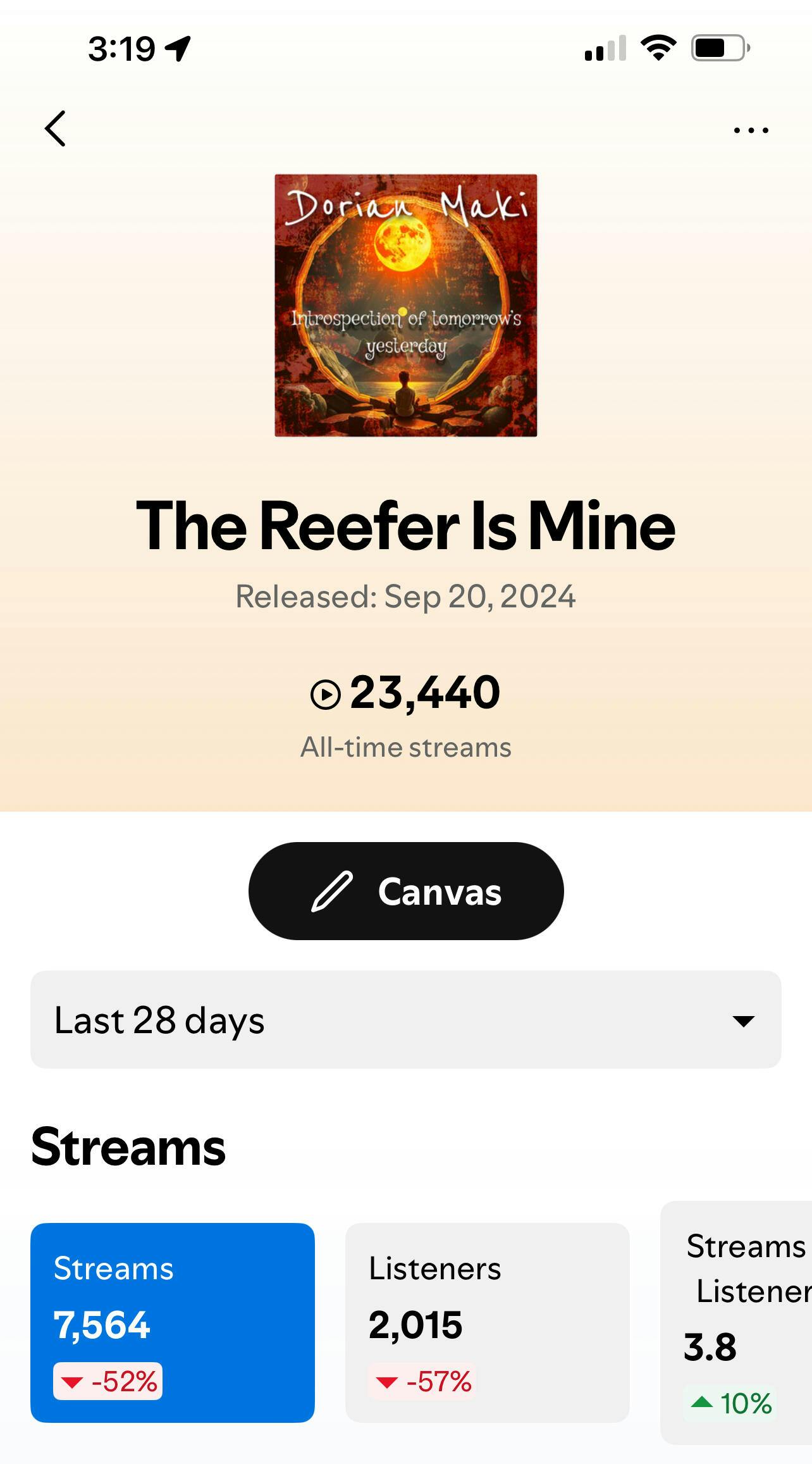Select the Streams metric card

pos(172,1322)
